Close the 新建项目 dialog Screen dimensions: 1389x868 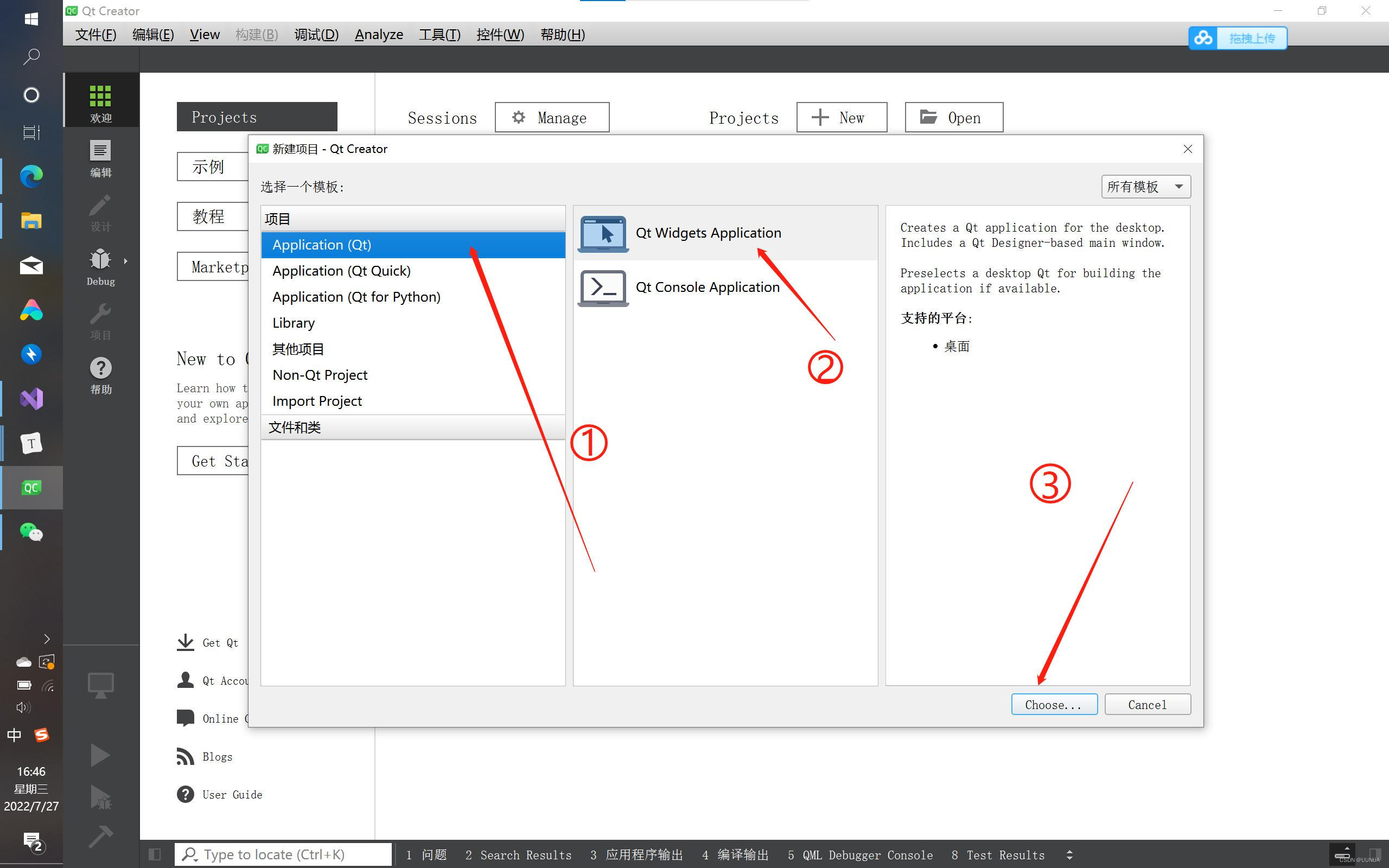click(1188, 149)
